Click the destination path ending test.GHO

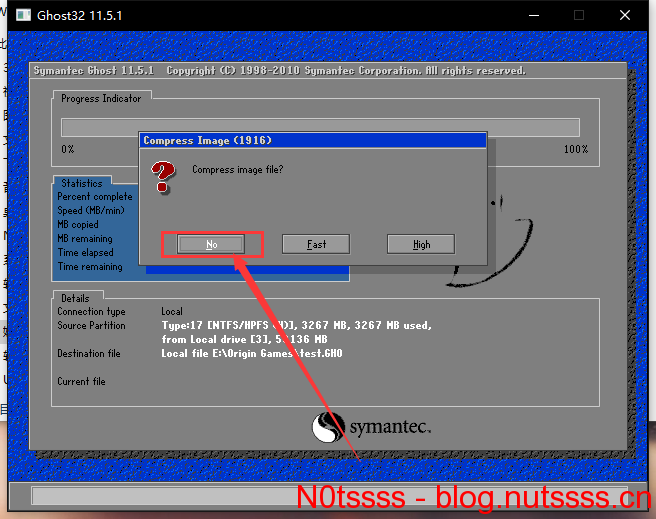pos(252,353)
